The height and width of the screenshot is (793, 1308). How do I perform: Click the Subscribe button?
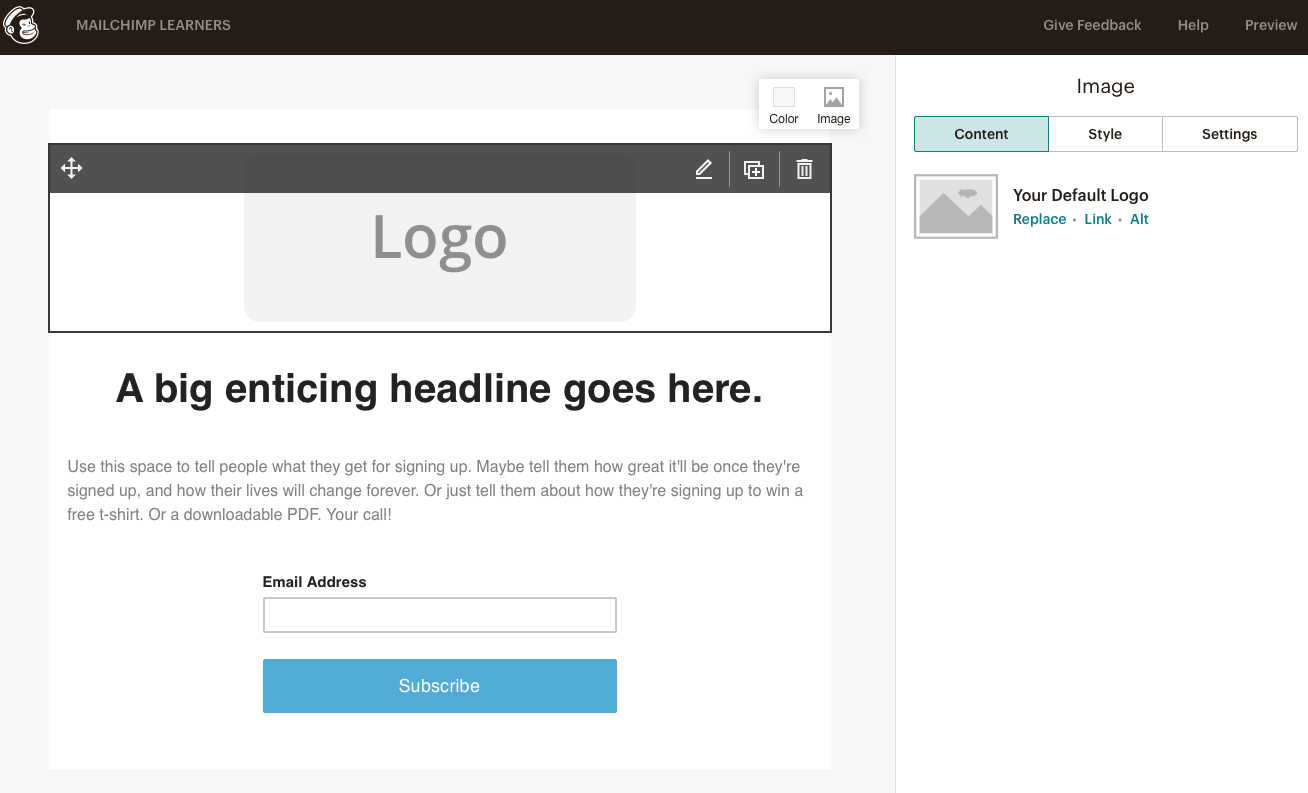(x=440, y=686)
